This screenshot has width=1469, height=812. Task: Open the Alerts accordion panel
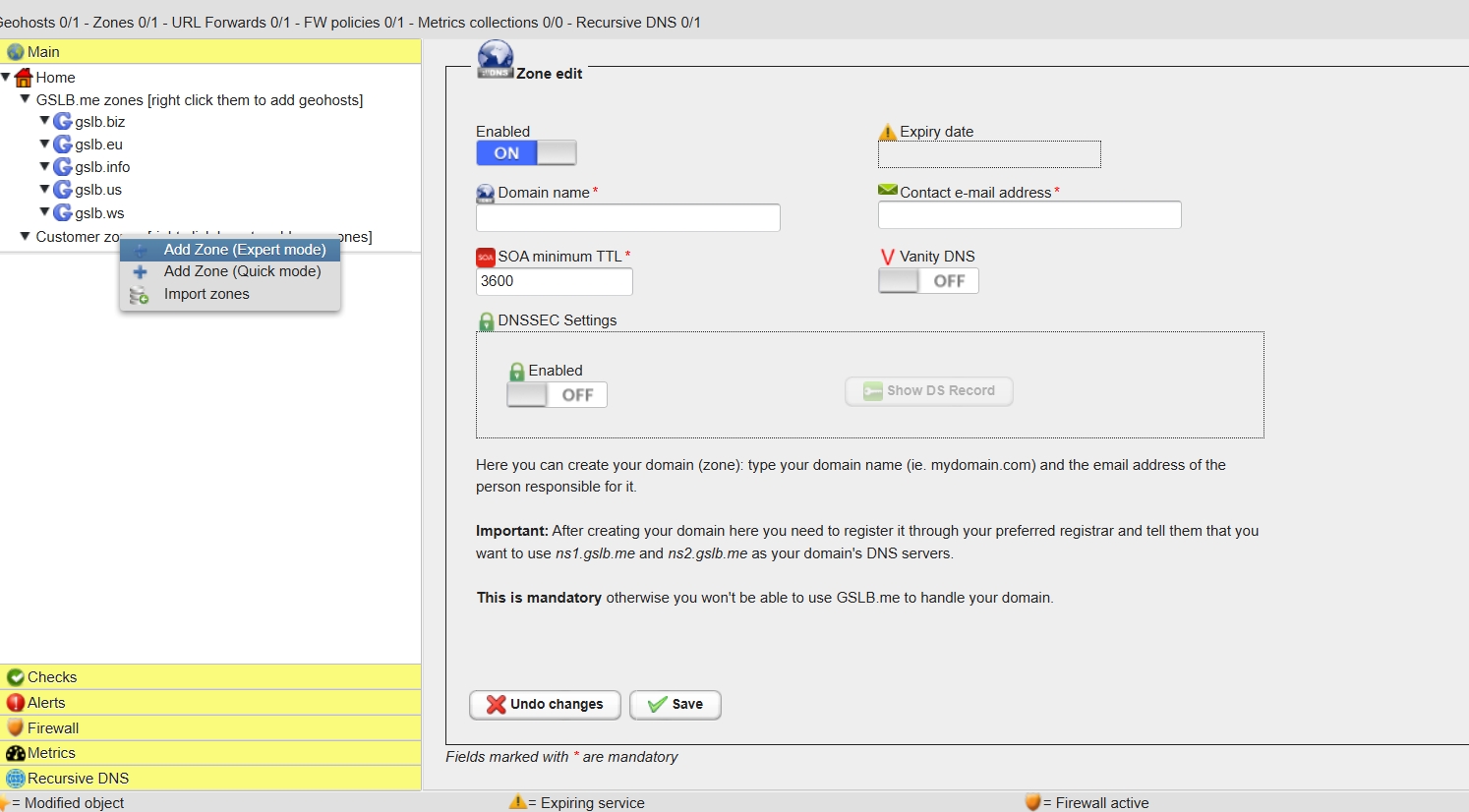[210, 703]
